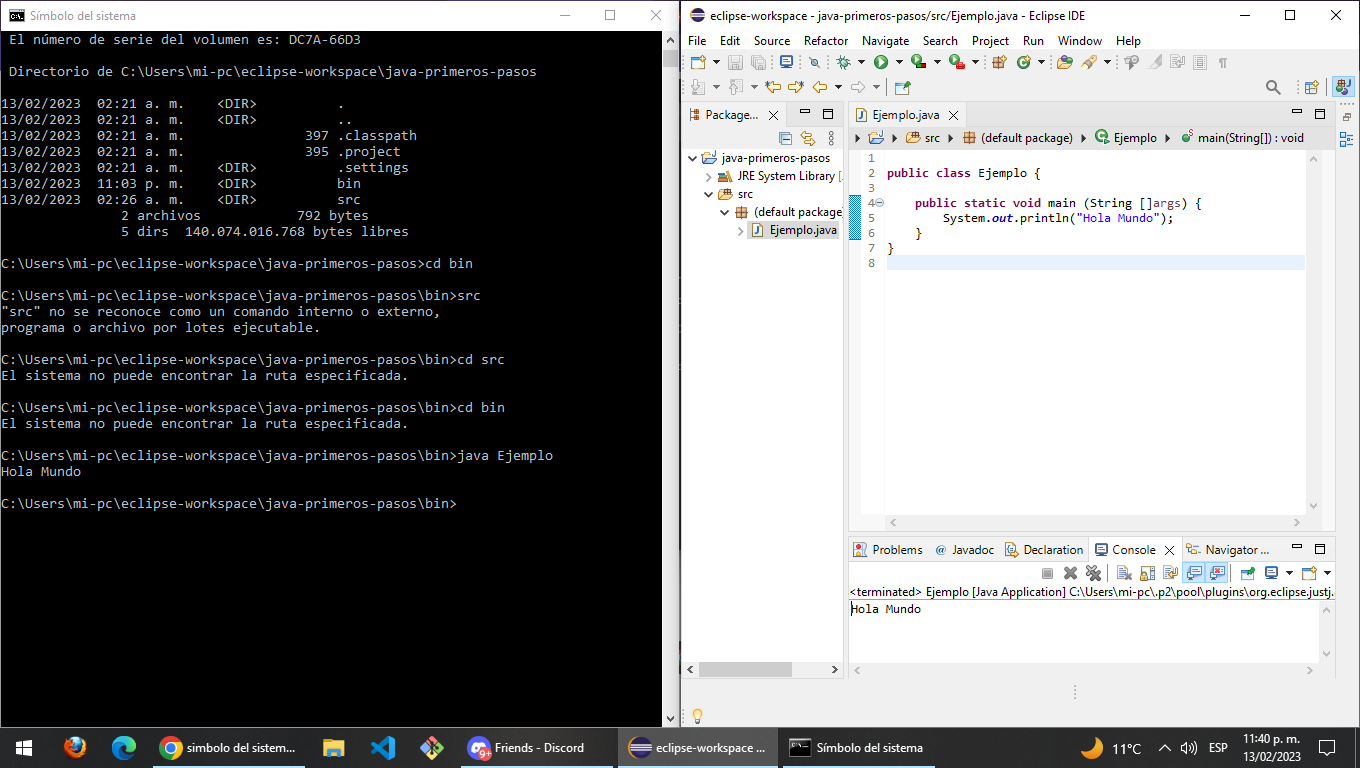Click the magnifier search icon in Eclipse toolbar

click(1274, 87)
